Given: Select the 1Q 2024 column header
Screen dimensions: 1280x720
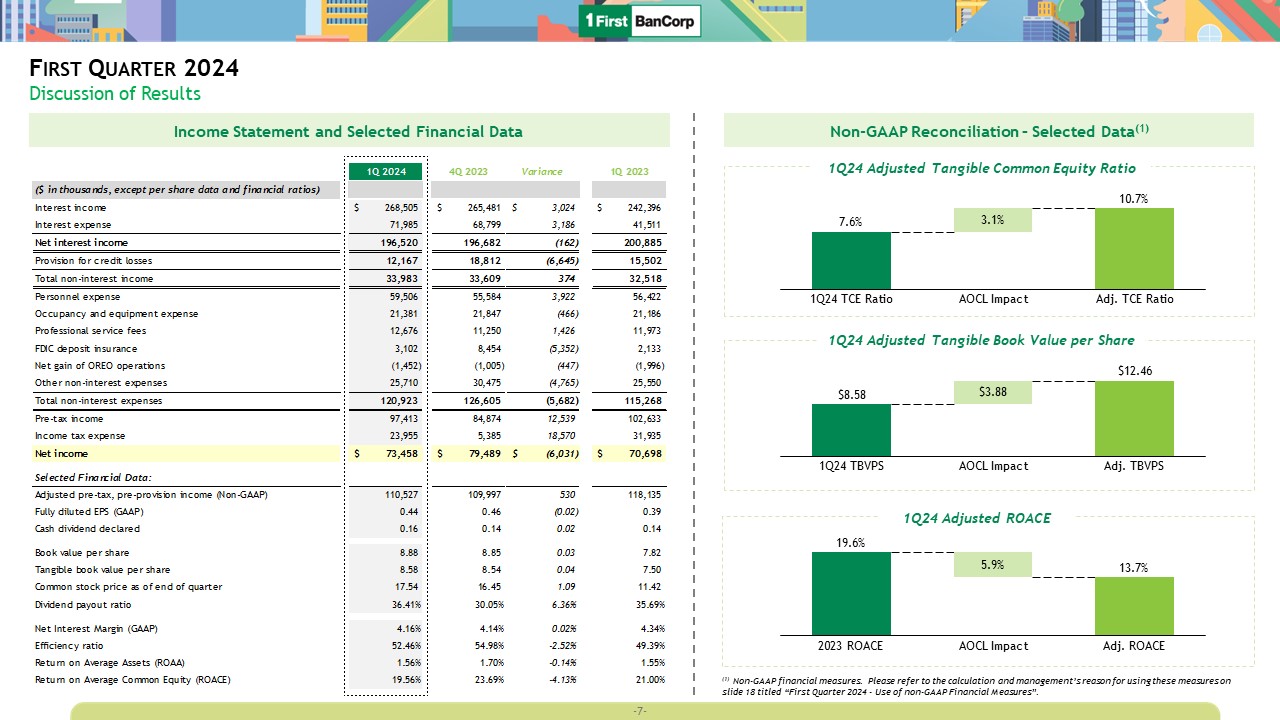Looking at the screenshot, I should click(x=386, y=171).
